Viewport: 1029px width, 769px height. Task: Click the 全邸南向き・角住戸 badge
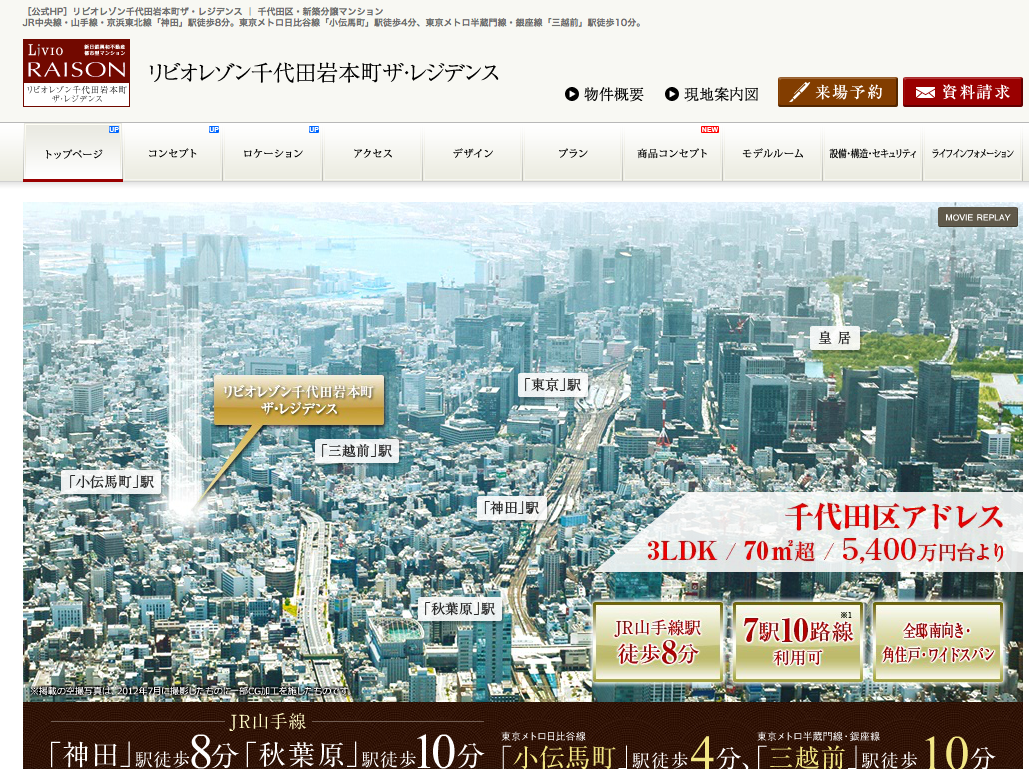[937, 642]
